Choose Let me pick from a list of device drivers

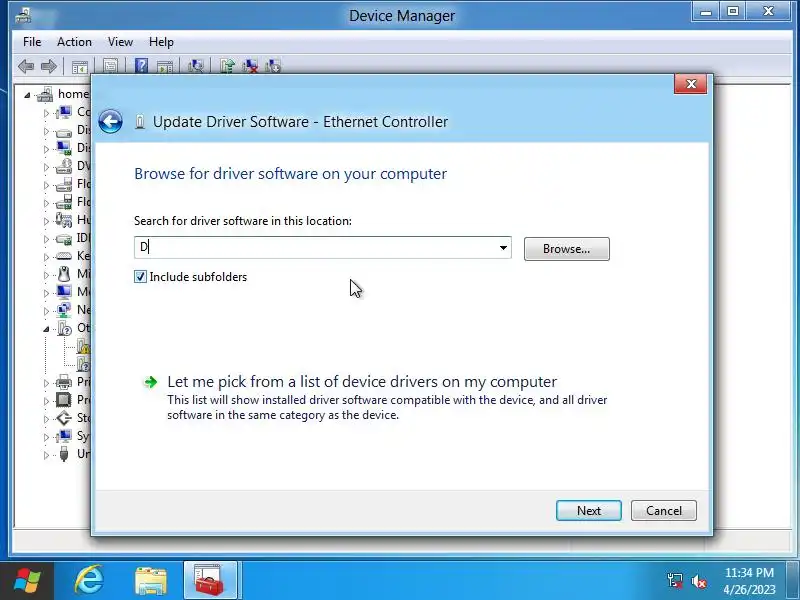click(x=362, y=382)
